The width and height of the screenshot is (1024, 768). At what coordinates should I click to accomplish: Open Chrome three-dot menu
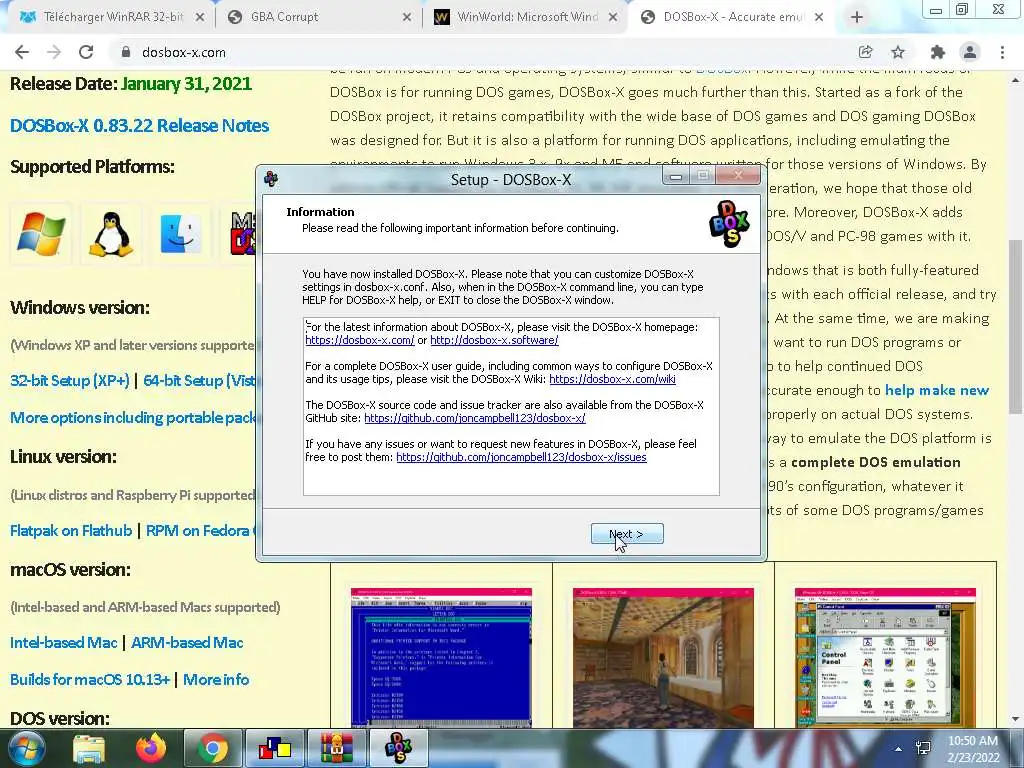(1002, 52)
